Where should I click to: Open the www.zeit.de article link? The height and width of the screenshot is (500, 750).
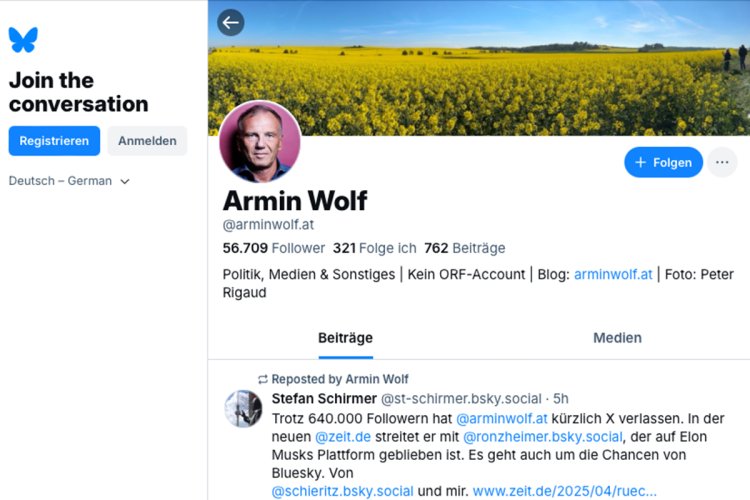pos(565,491)
